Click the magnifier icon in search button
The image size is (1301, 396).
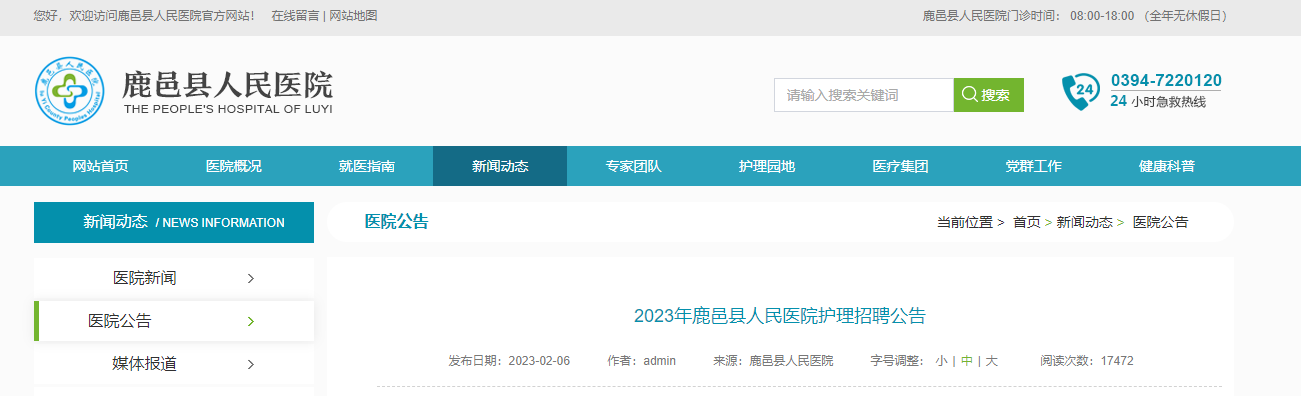(969, 95)
